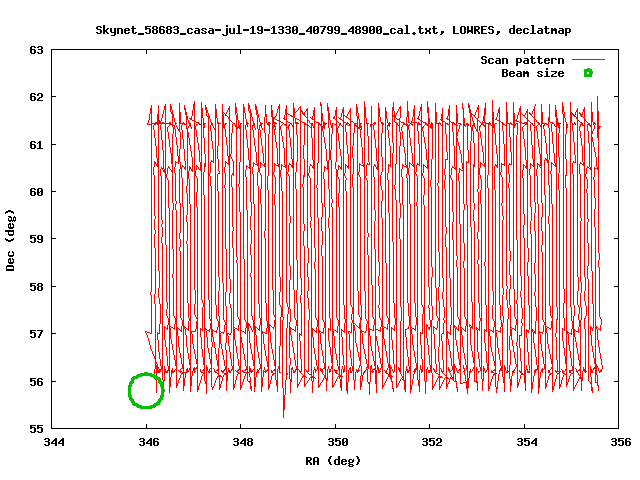Screen dimensions: 640x480
Task: Click y-axis tick label 56
Action: coord(36,382)
